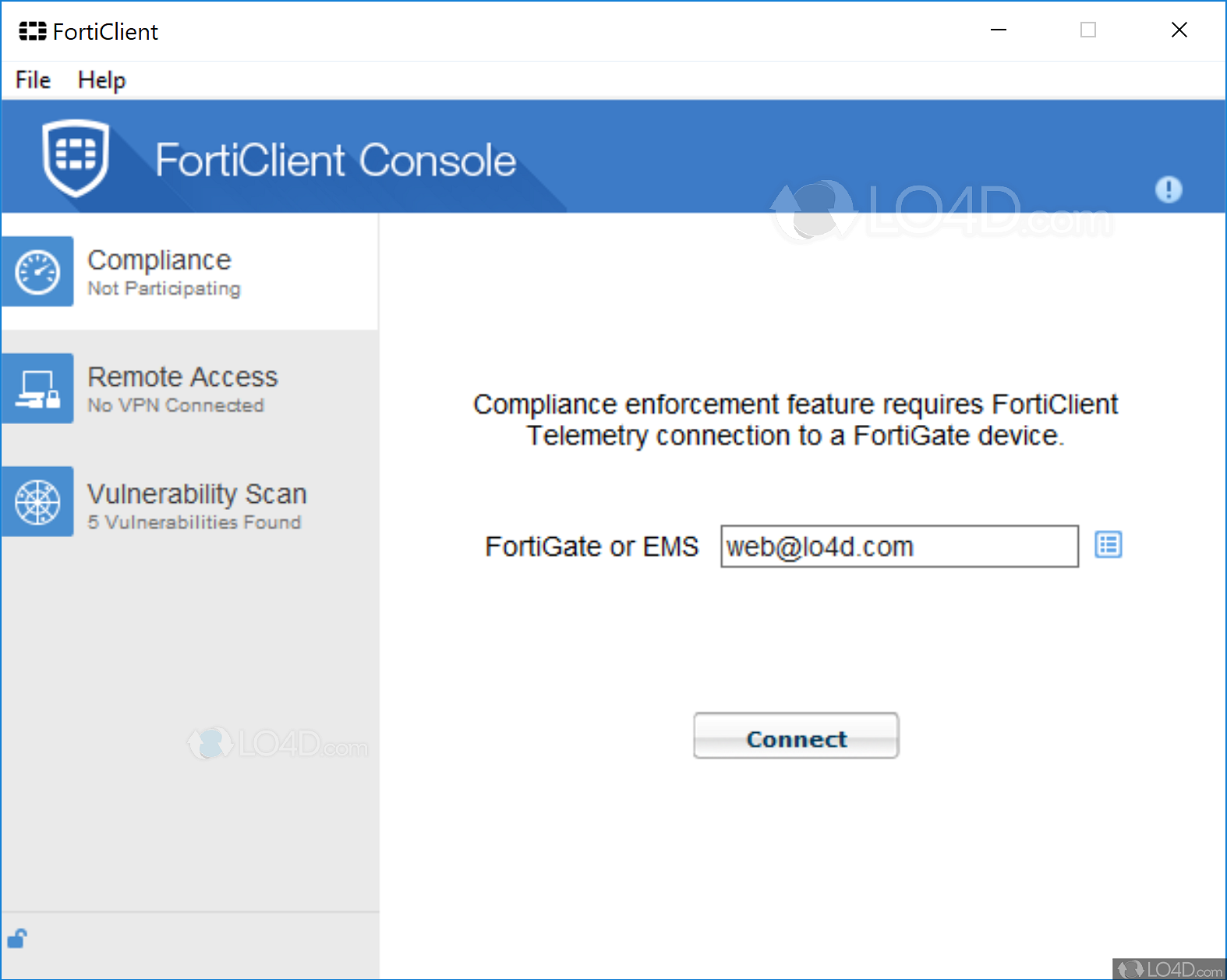Click the Remote Access computer icon
This screenshot has height=980, width=1227.
coord(37,389)
